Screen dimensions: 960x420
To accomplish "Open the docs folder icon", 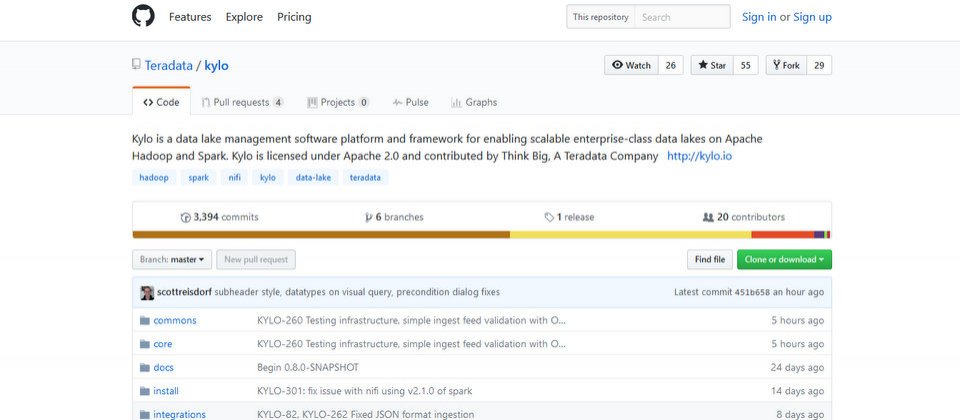I will tap(144, 367).
